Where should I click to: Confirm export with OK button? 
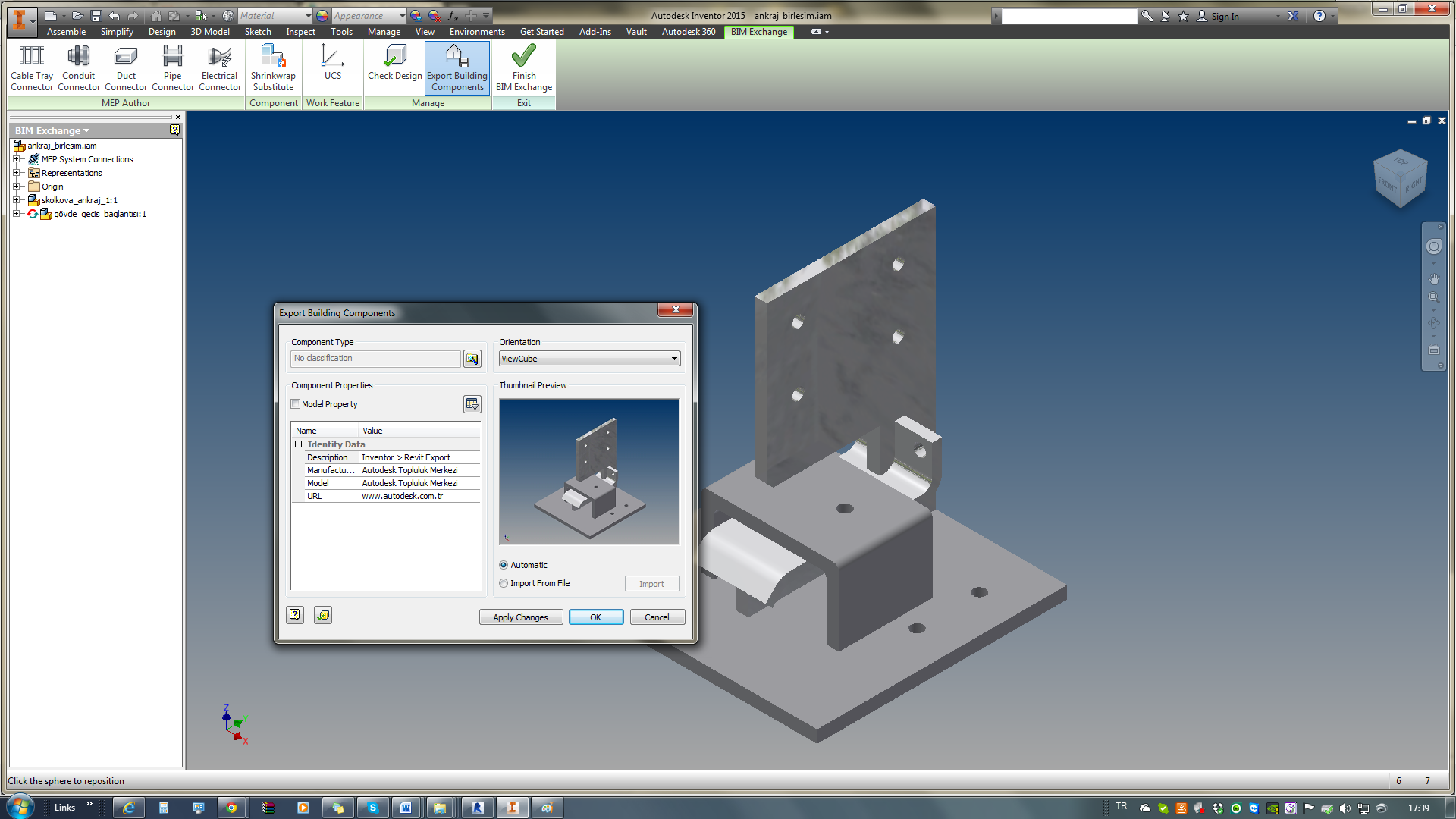click(596, 617)
